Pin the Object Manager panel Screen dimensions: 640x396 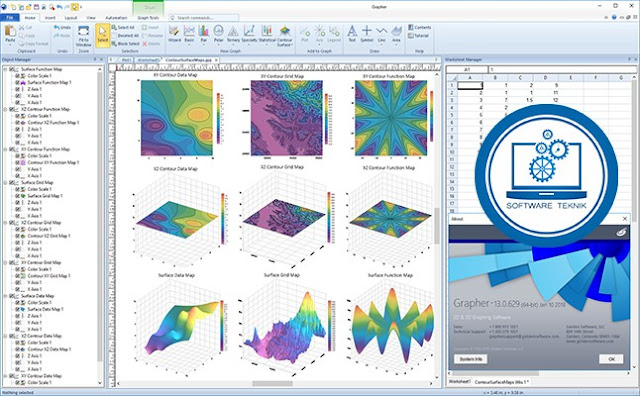(95, 60)
